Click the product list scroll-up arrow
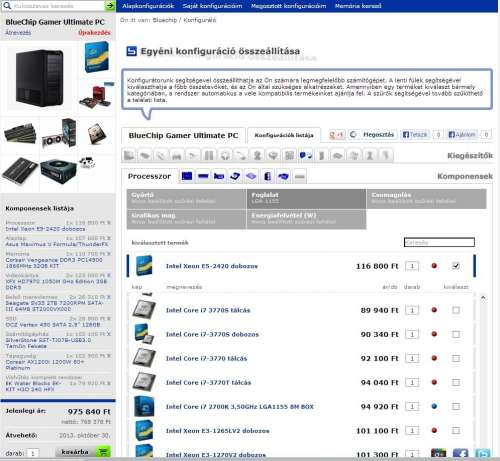Viewport: 500px width, 461px height. (x=483, y=297)
